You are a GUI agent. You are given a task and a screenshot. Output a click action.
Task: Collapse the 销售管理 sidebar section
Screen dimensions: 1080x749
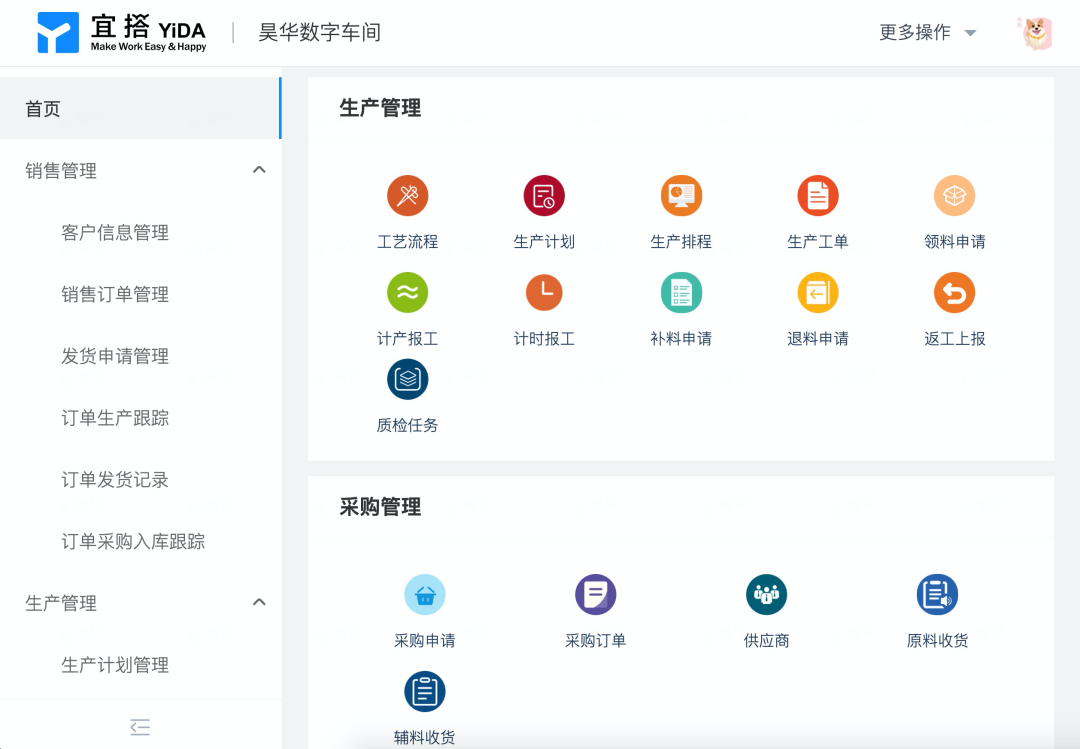[x=259, y=170]
